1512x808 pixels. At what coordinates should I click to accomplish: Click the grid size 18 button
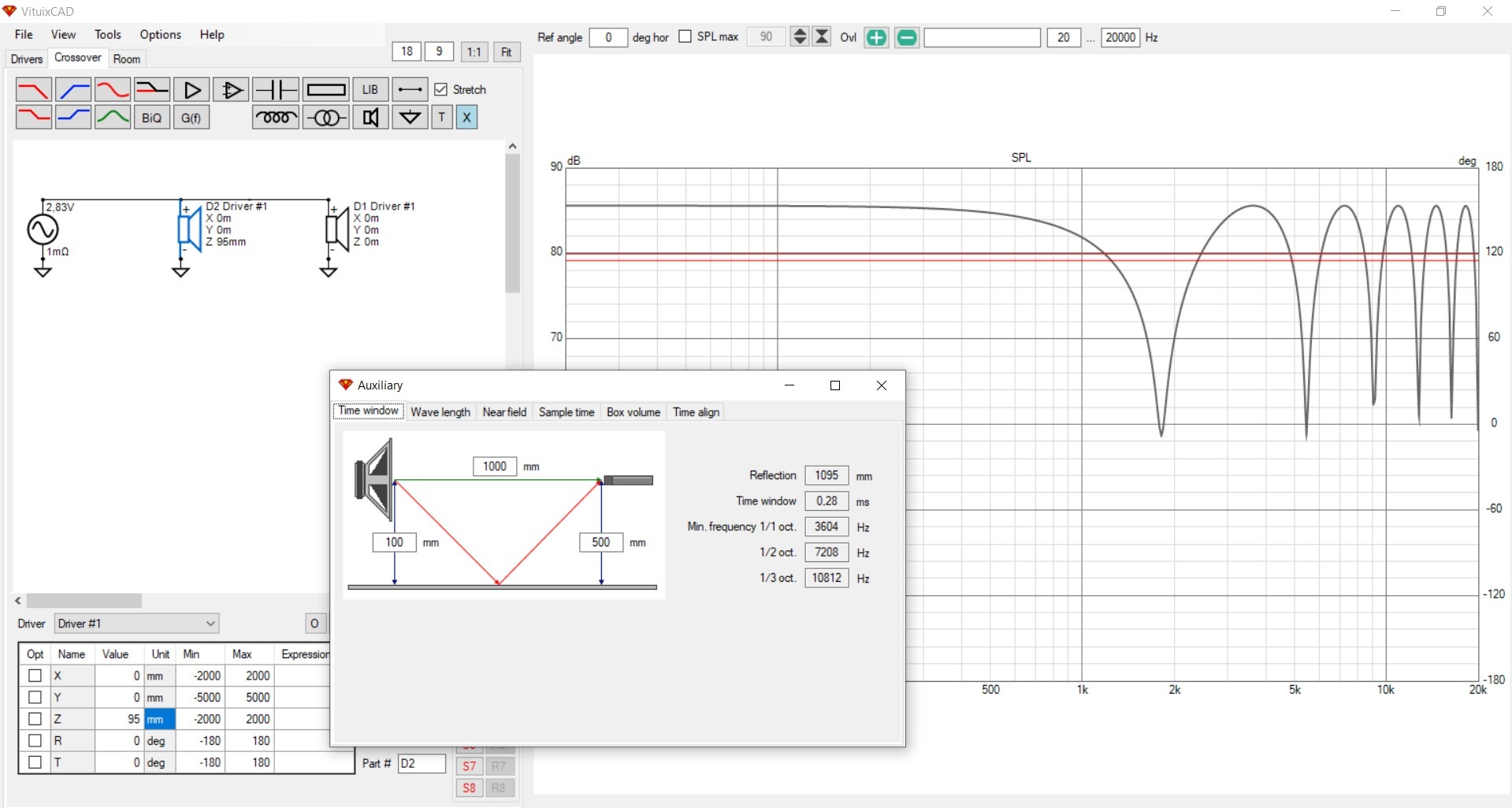point(407,51)
